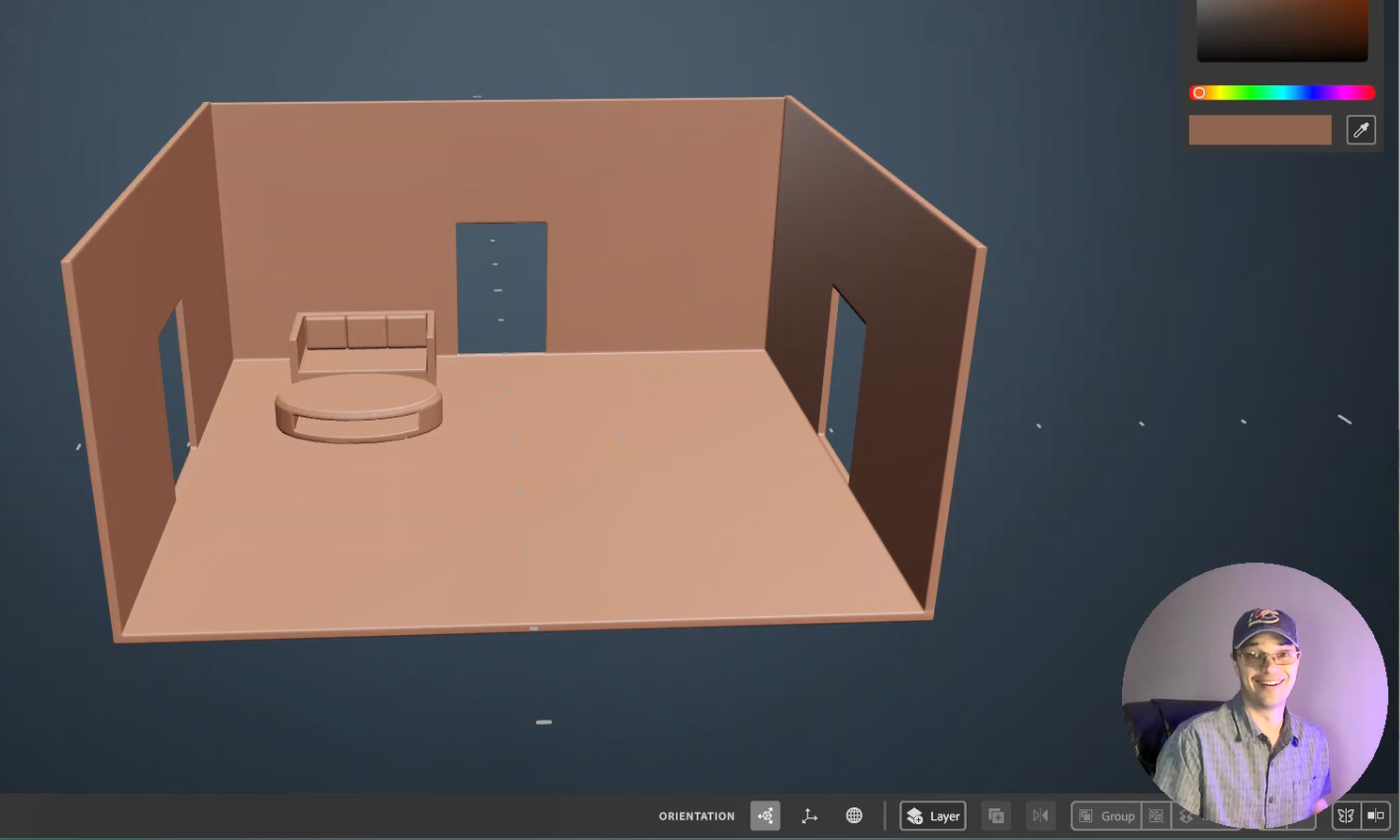Click the doorway in the back wall
1400x840 pixels.
click(x=501, y=287)
